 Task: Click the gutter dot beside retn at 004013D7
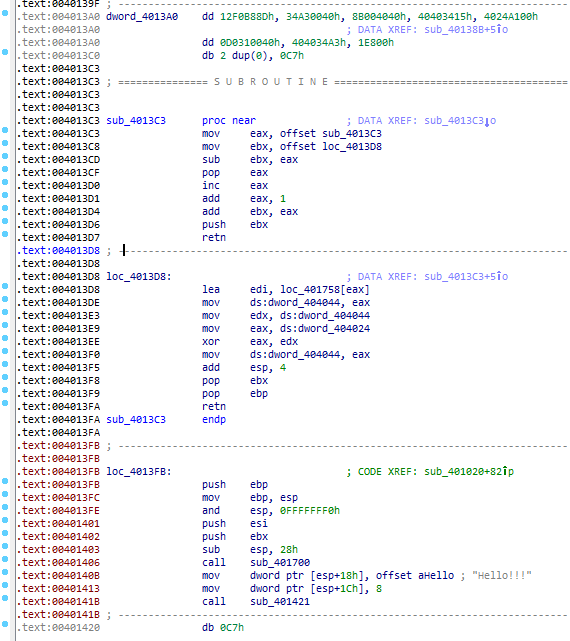point(5,234)
